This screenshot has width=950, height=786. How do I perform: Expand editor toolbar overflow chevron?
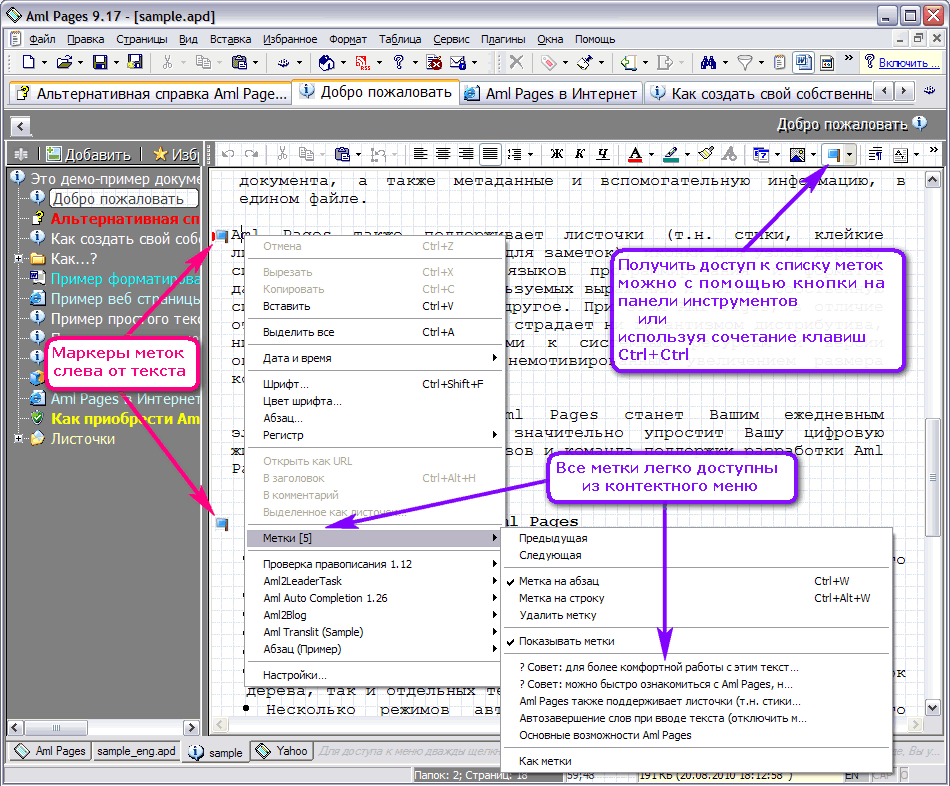pos(934,150)
